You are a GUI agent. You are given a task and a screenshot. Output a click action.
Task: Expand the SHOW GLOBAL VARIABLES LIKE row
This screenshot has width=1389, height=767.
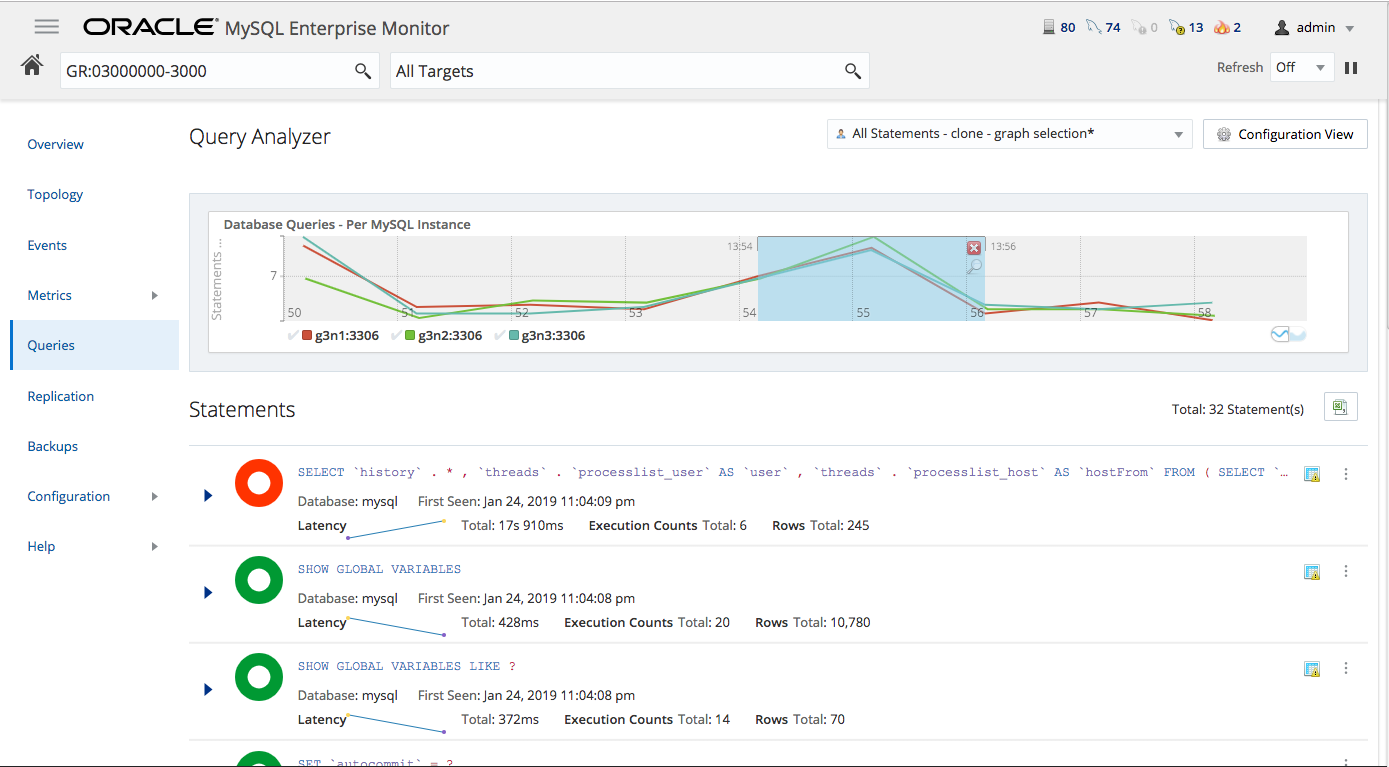[x=208, y=689]
